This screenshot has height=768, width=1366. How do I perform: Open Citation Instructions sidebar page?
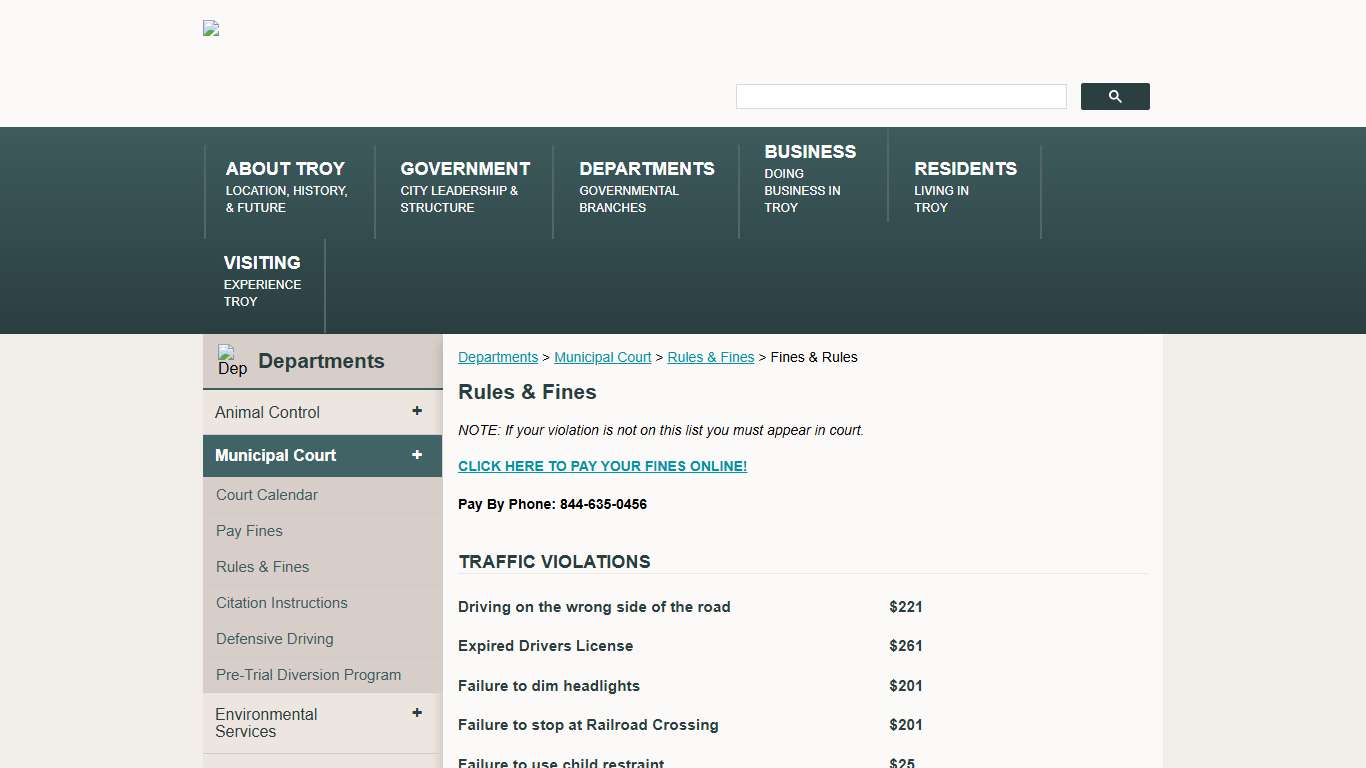(282, 603)
